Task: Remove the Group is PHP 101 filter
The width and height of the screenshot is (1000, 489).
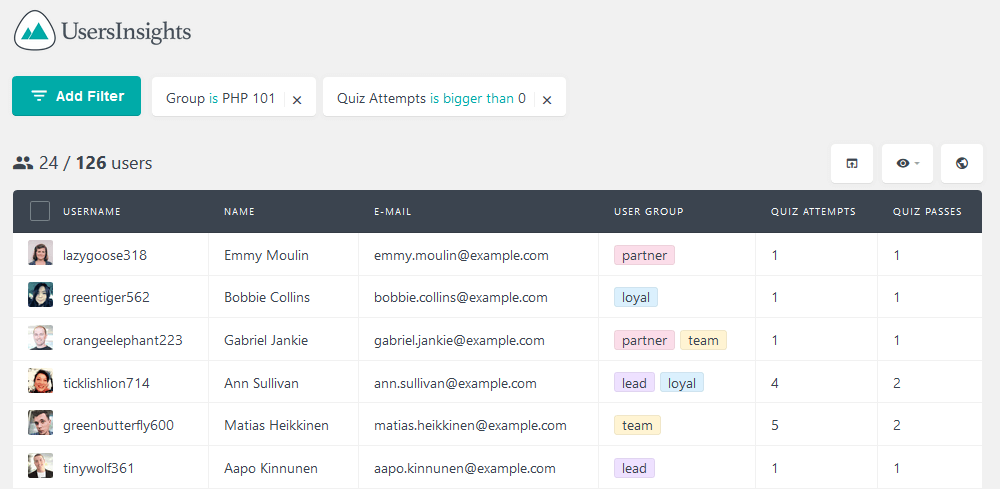Action: pos(297,99)
